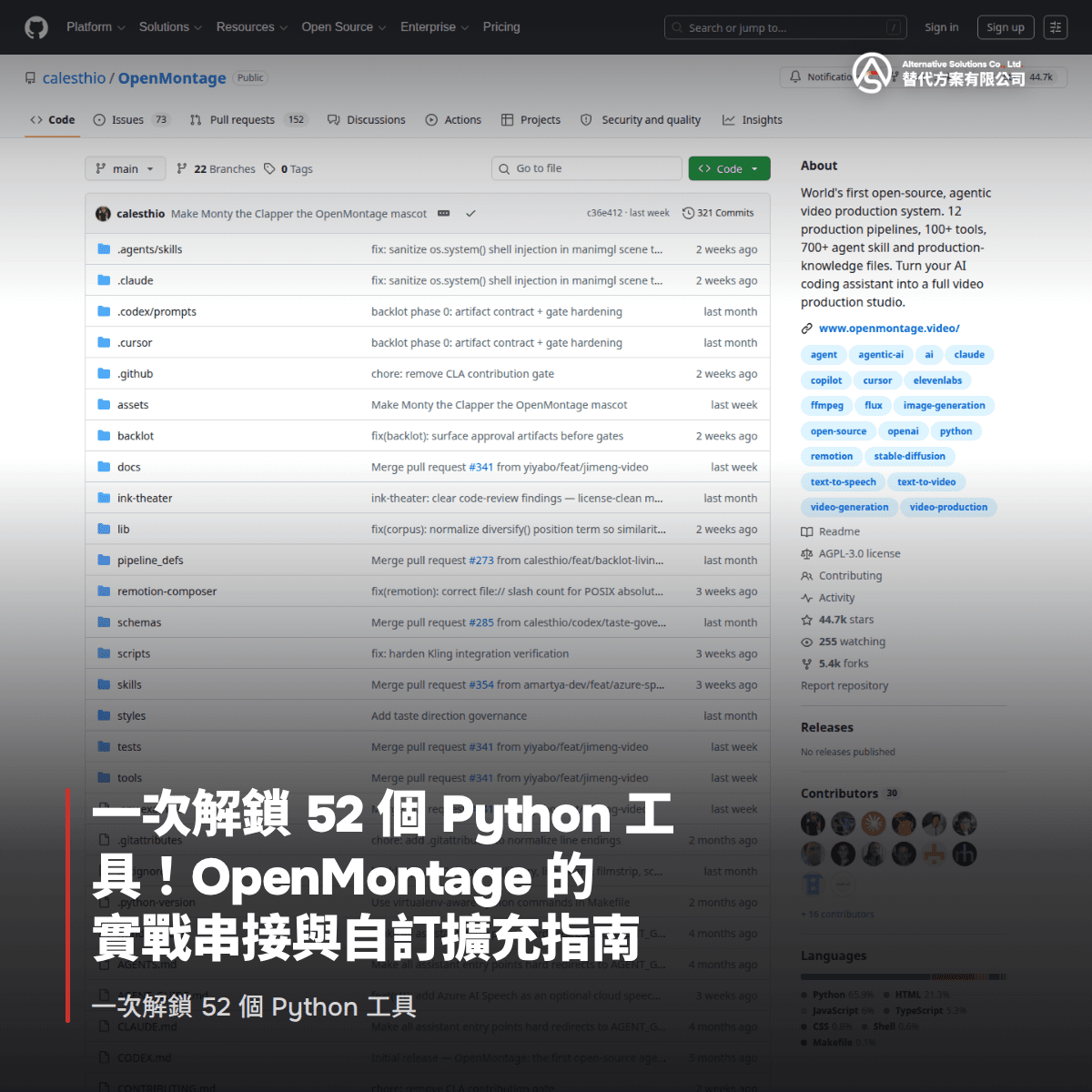Open the .agents/skills folder icon
1092x1092 pixels.
click(104, 249)
